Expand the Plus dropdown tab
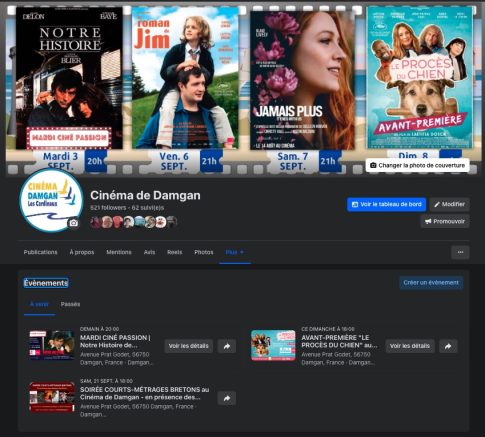 [235, 252]
